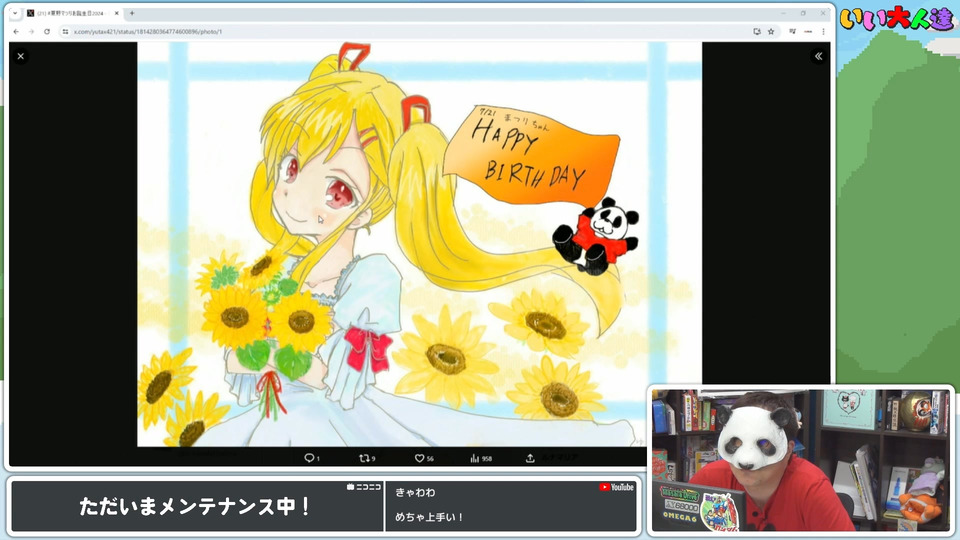This screenshot has width=960, height=540.
Task: Like the post with the heart icon
Action: click(419, 458)
